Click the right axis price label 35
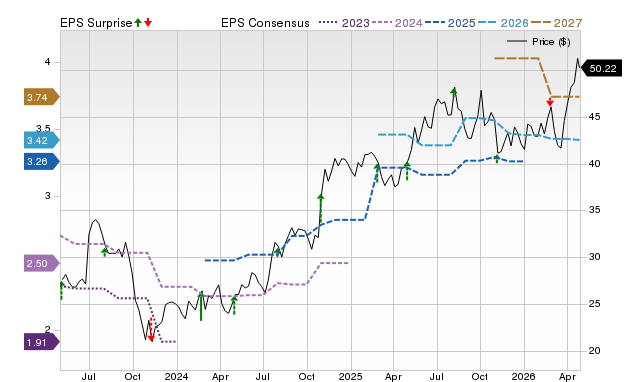This screenshot has width=640, height=382. (594, 210)
